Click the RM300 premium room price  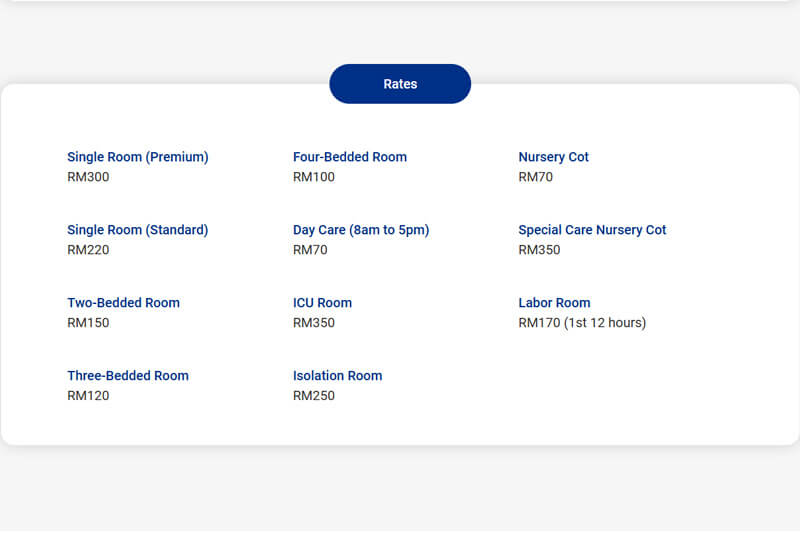(88, 177)
